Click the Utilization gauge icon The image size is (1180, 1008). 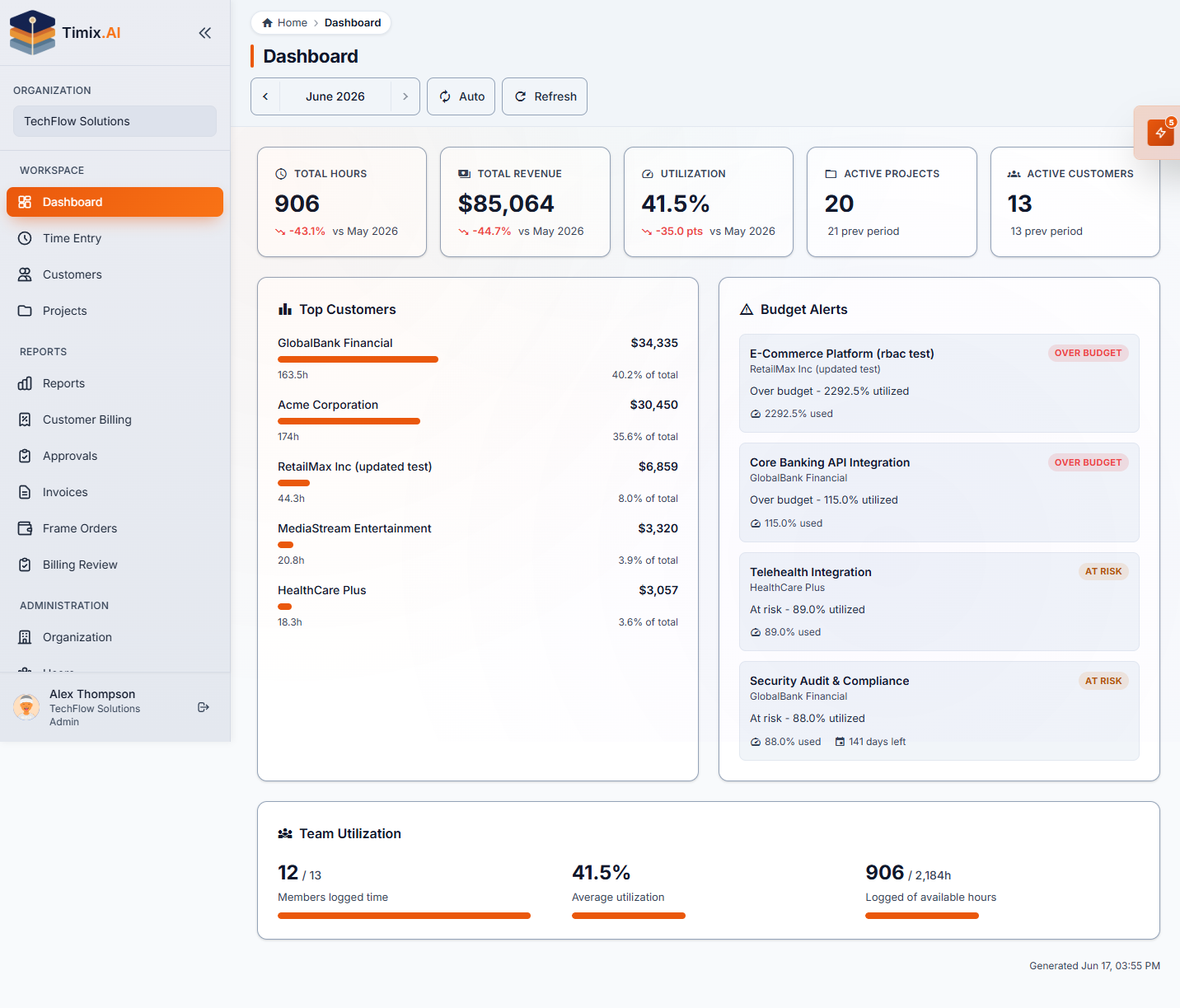click(648, 174)
